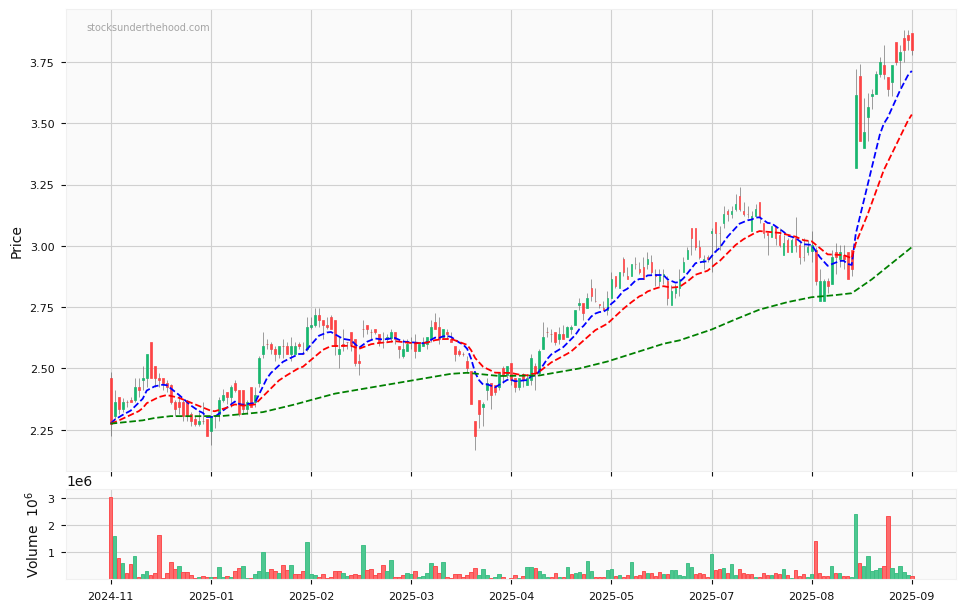Click the 2025-01 date label
The height and width of the screenshot is (611, 966).
tap(211, 596)
